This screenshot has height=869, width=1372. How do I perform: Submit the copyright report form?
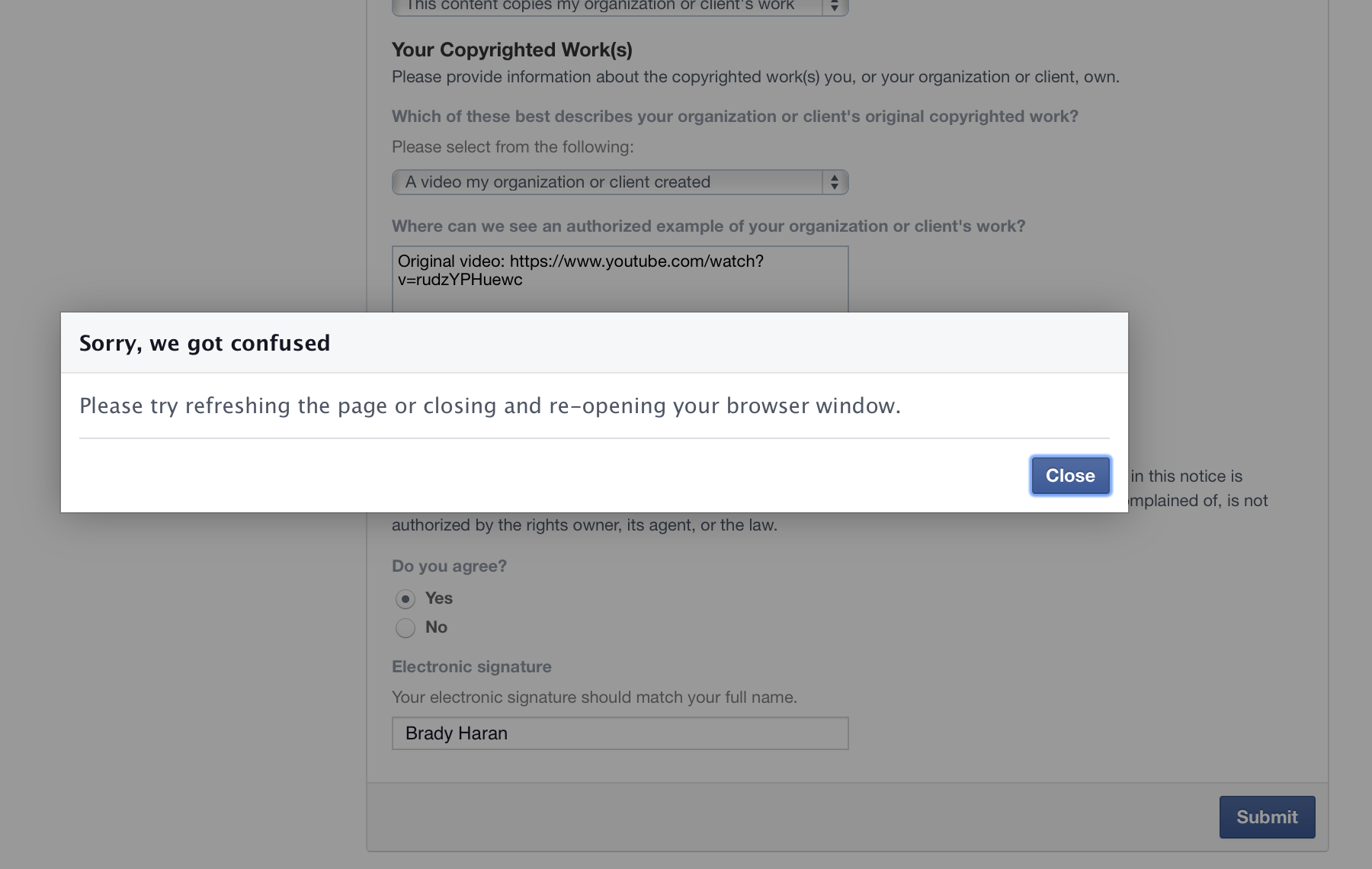[x=1267, y=817]
